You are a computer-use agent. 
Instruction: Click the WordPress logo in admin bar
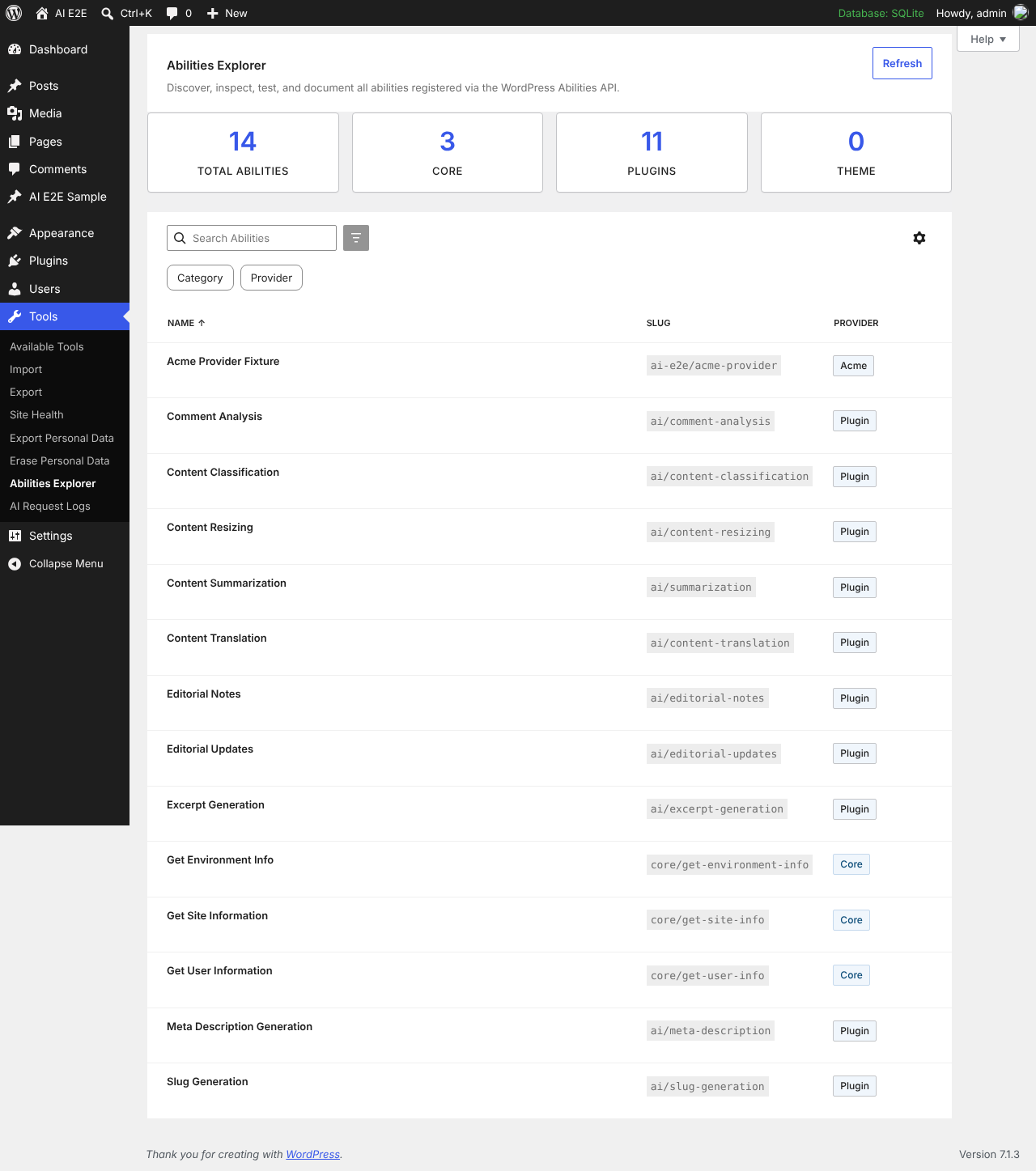pos(14,13)
